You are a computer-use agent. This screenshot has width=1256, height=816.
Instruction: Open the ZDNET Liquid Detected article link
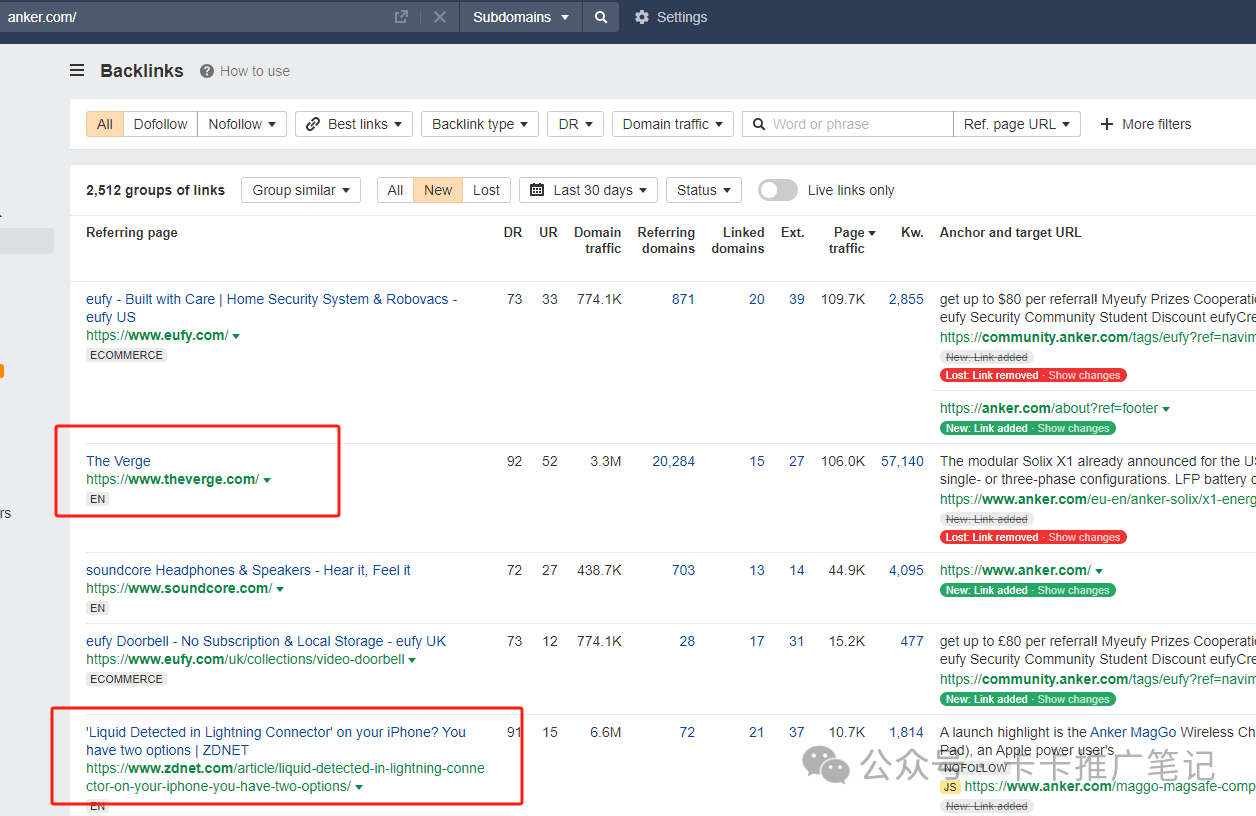point(276,741)
